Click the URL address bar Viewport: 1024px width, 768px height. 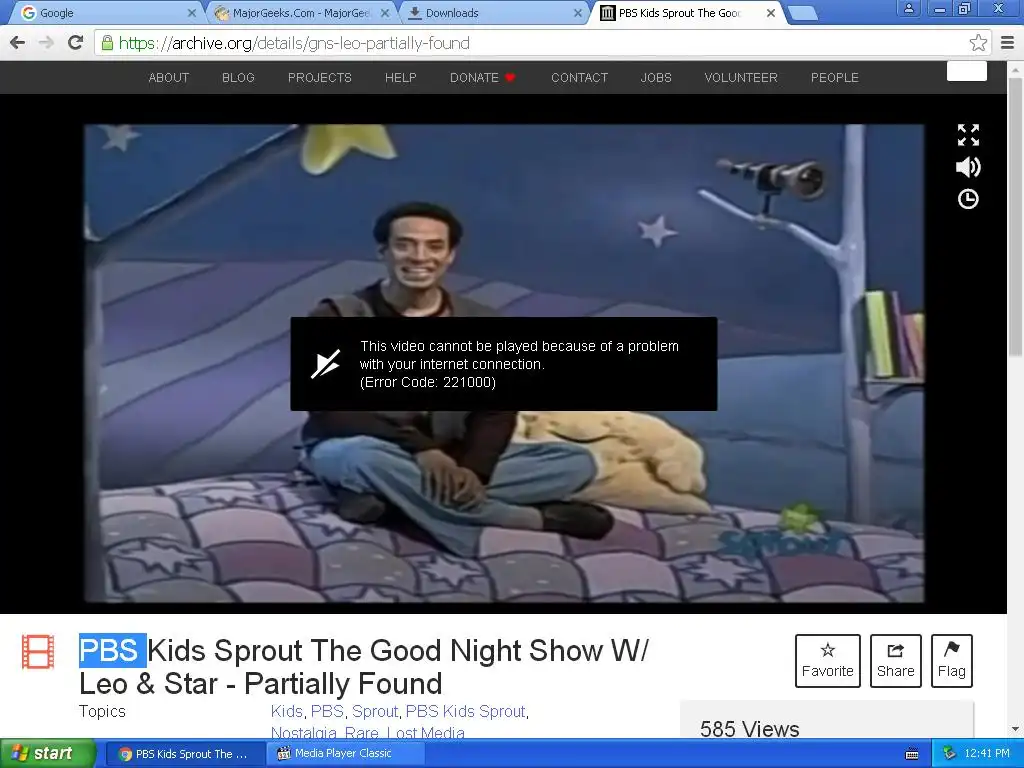(542, 43)
